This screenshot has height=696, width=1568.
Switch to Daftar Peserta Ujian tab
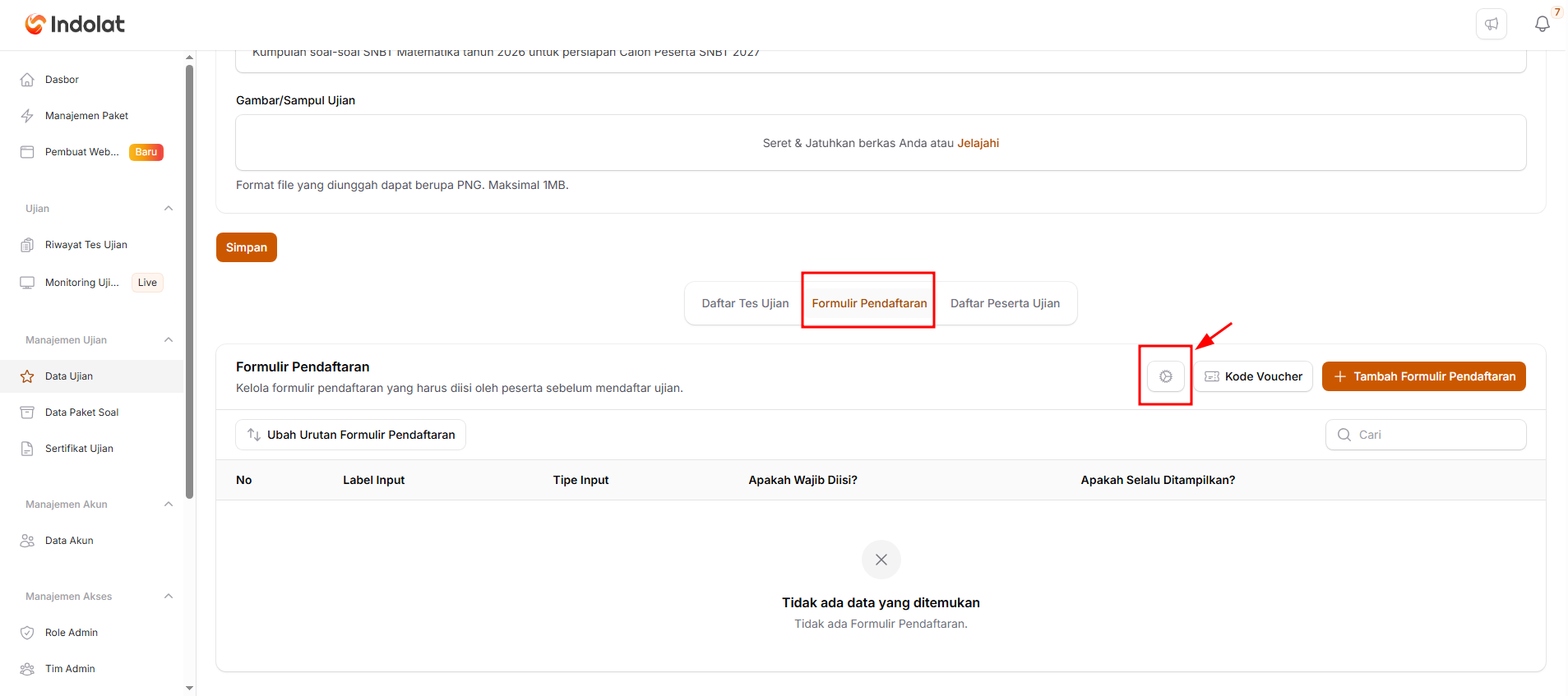tap(1005, 303)
